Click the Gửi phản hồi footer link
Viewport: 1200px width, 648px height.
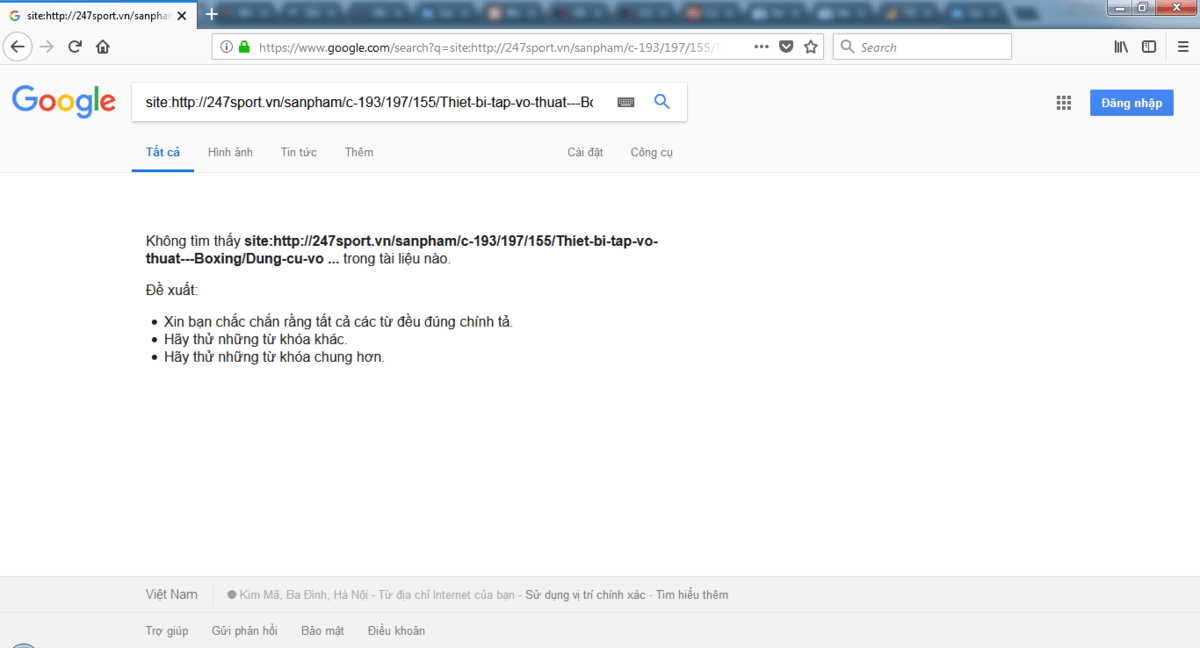point(245,631)
